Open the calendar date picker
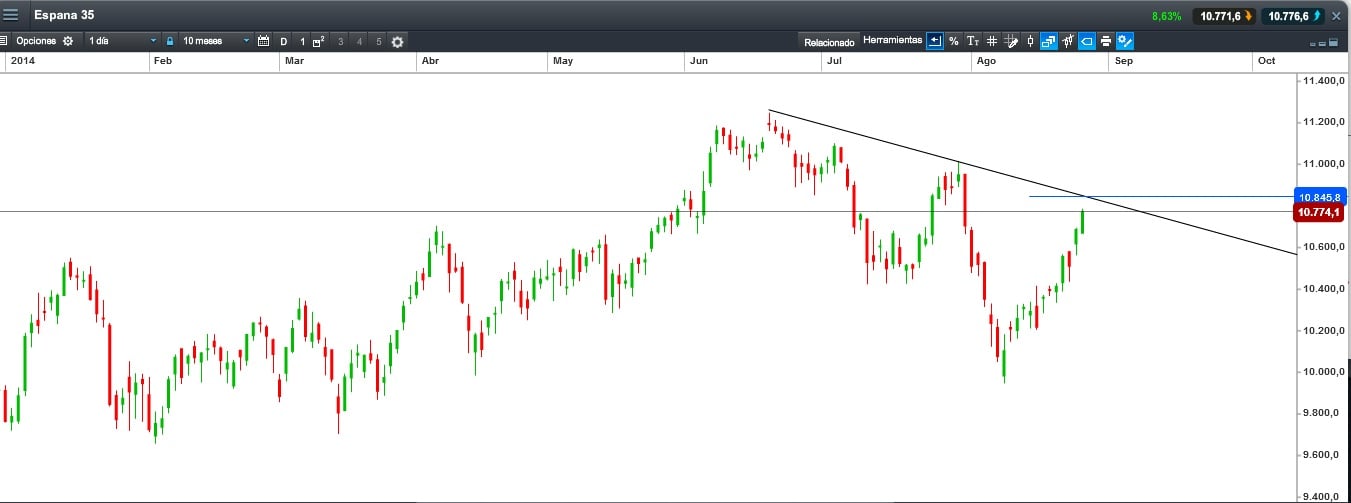Screen dimensions: 1351x503 coord(264,41)
